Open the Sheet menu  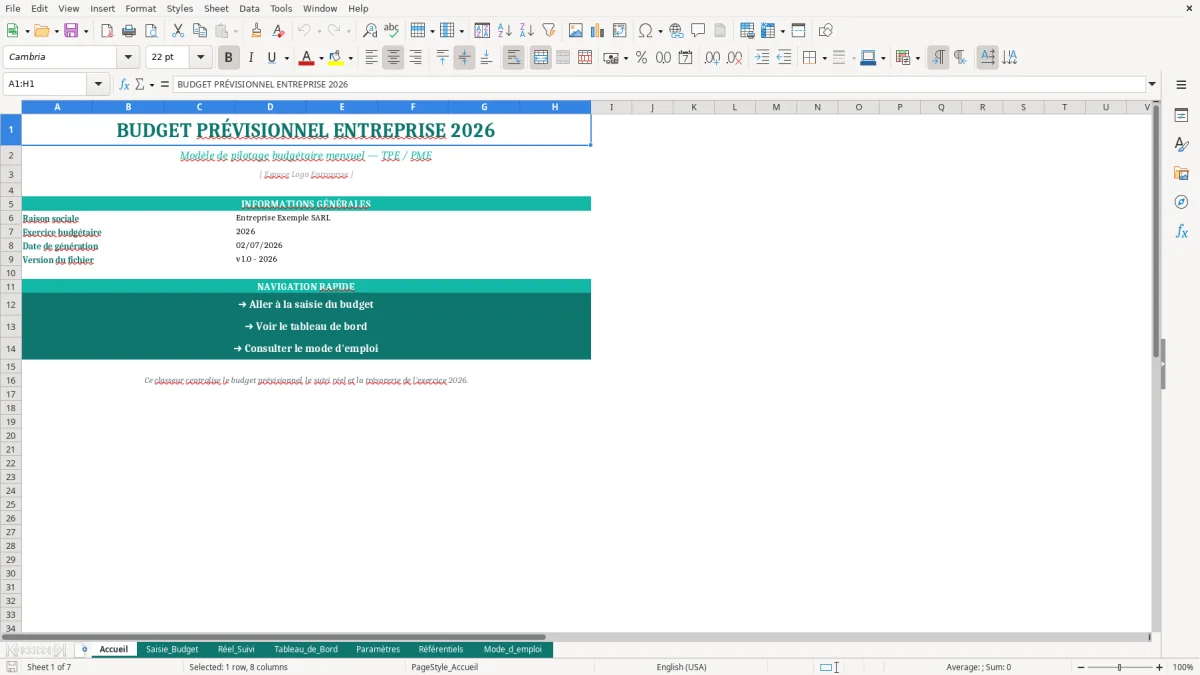pos(216,8)
